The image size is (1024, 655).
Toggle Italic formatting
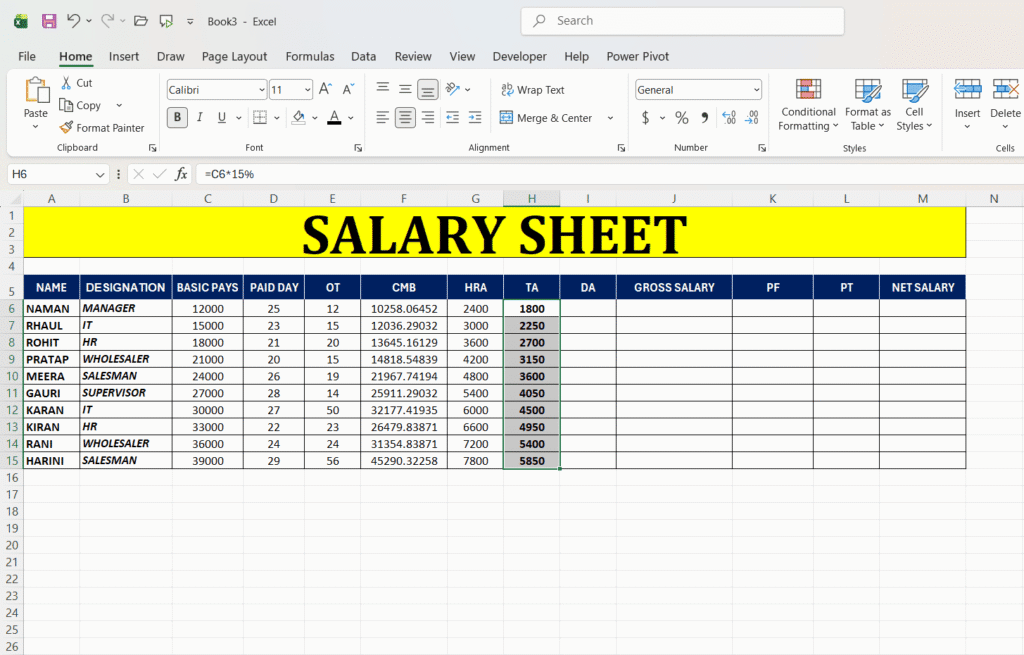(199, 118)
